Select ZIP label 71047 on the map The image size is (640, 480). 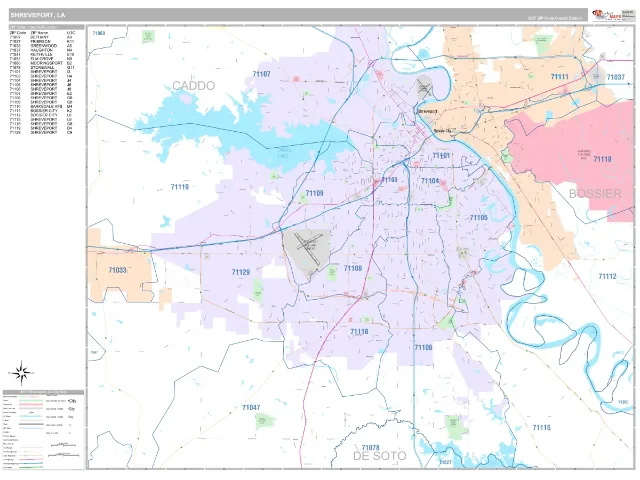click(x=251, y=407)
